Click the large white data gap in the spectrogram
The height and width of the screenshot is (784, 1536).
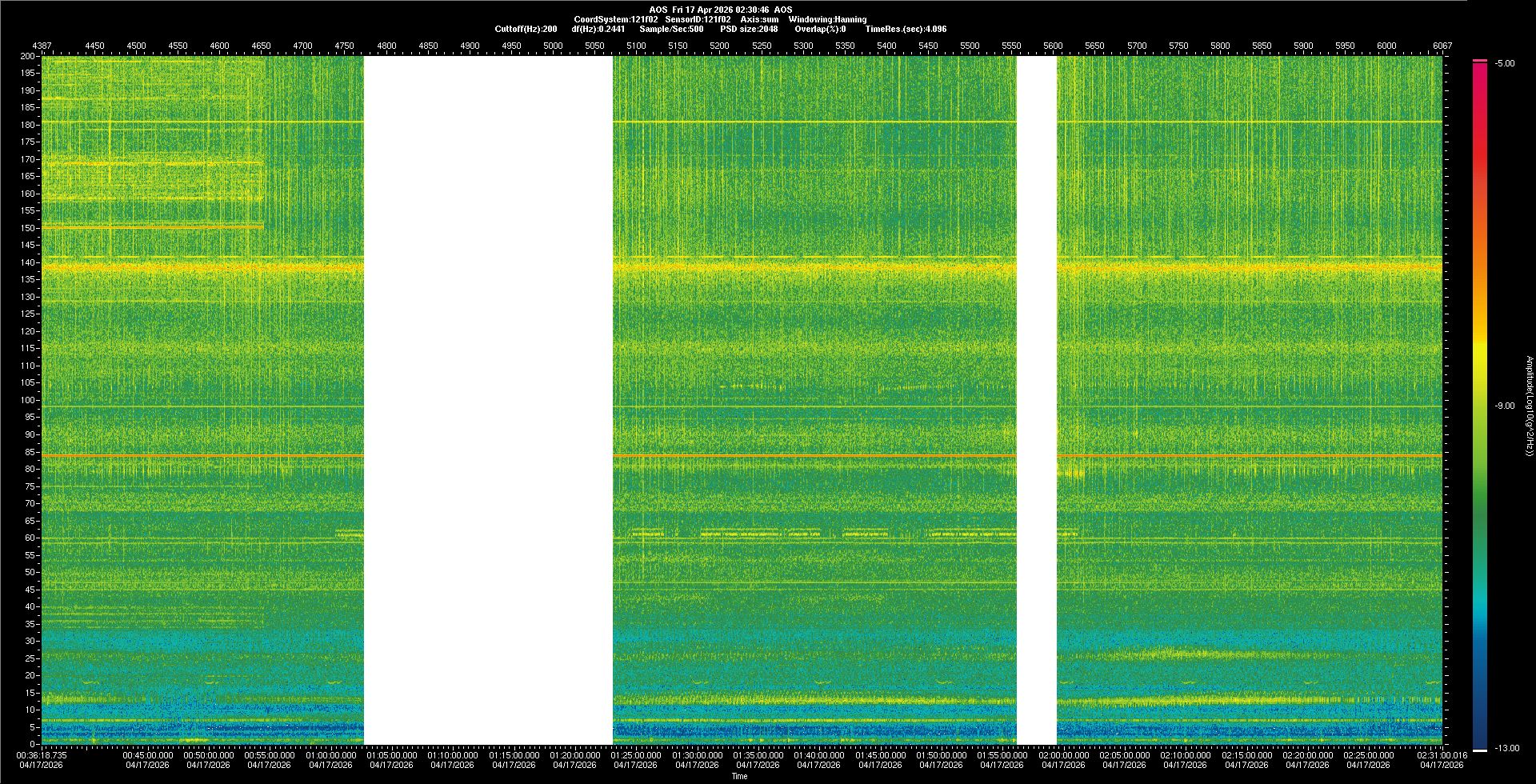tap(488, 400)
